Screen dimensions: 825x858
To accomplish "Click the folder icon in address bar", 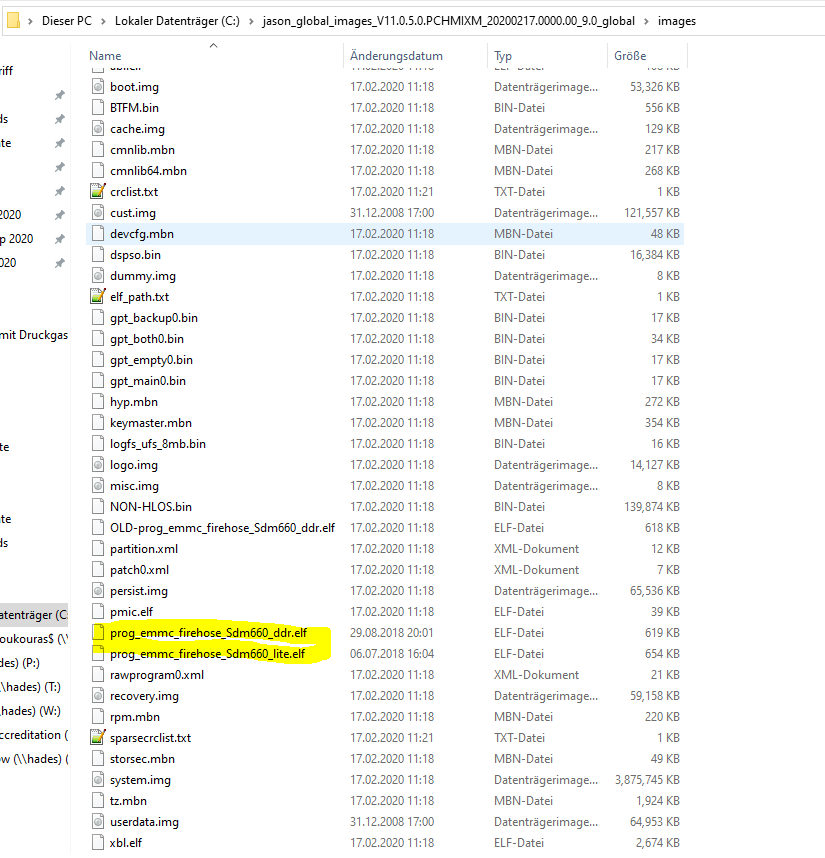I will [x=13, y=20].
